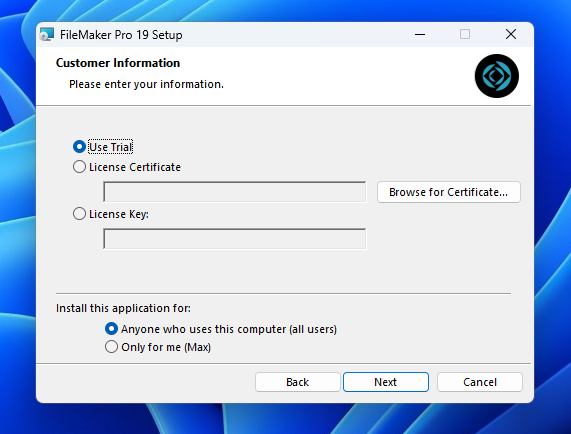Click the License Key text field
The height and width of the screenshot is (434, 571).
(235, 239)
